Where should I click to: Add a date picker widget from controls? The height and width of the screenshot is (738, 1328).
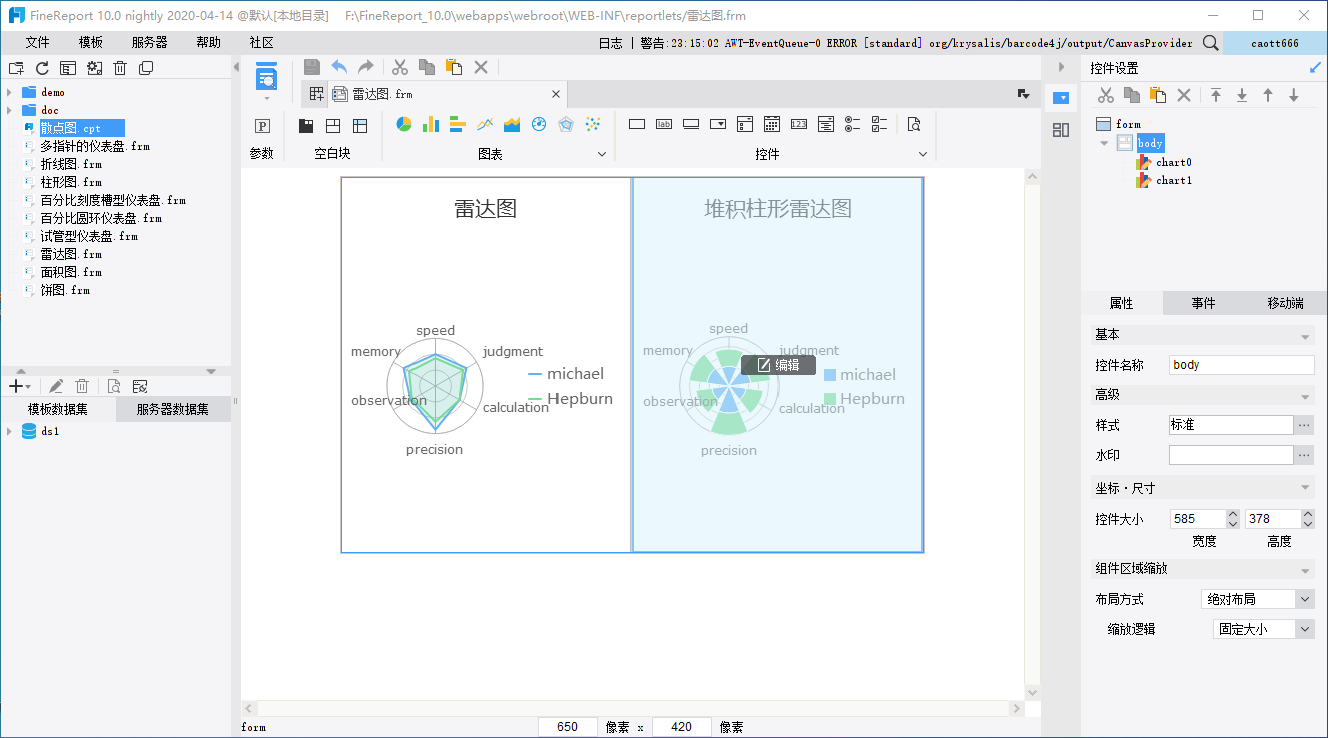click(x=771, y=124)
